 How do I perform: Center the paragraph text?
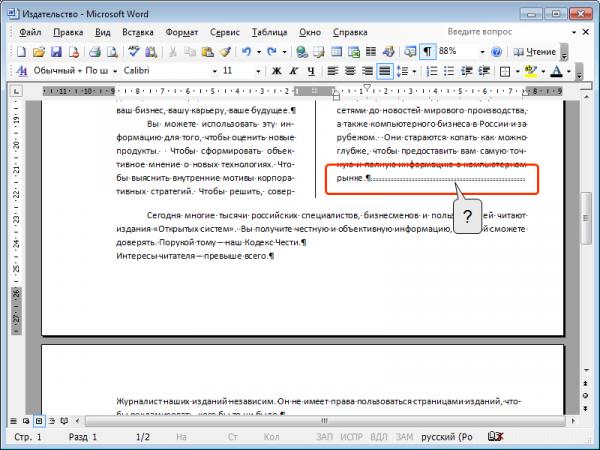[350, 71]
